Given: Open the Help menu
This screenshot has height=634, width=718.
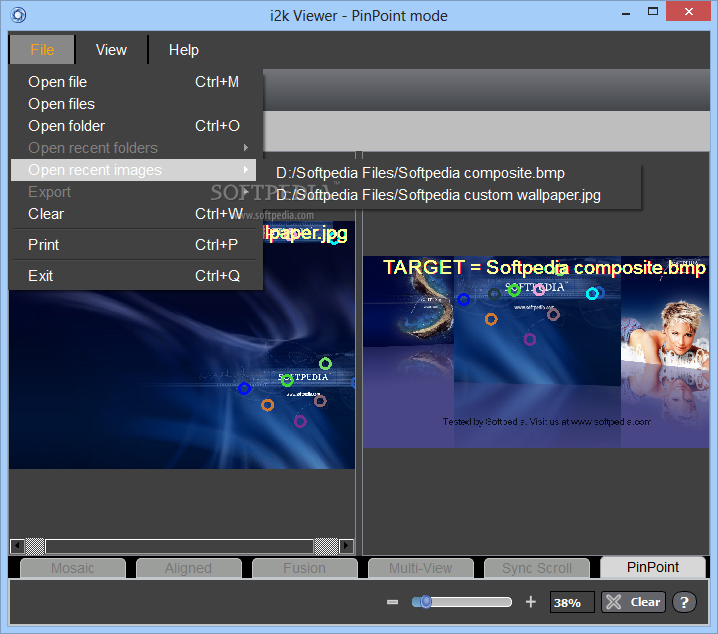Looking at the screenshot, I should (x=184, y=49).
